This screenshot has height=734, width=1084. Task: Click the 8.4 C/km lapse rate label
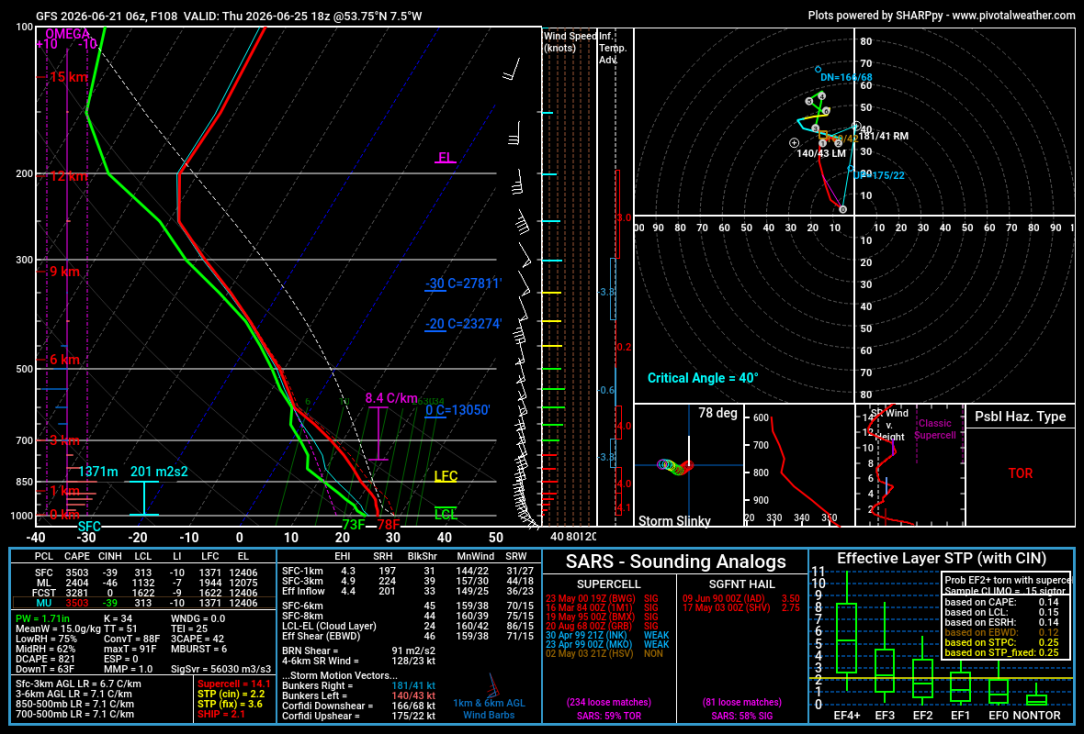[x=391, y=398]
